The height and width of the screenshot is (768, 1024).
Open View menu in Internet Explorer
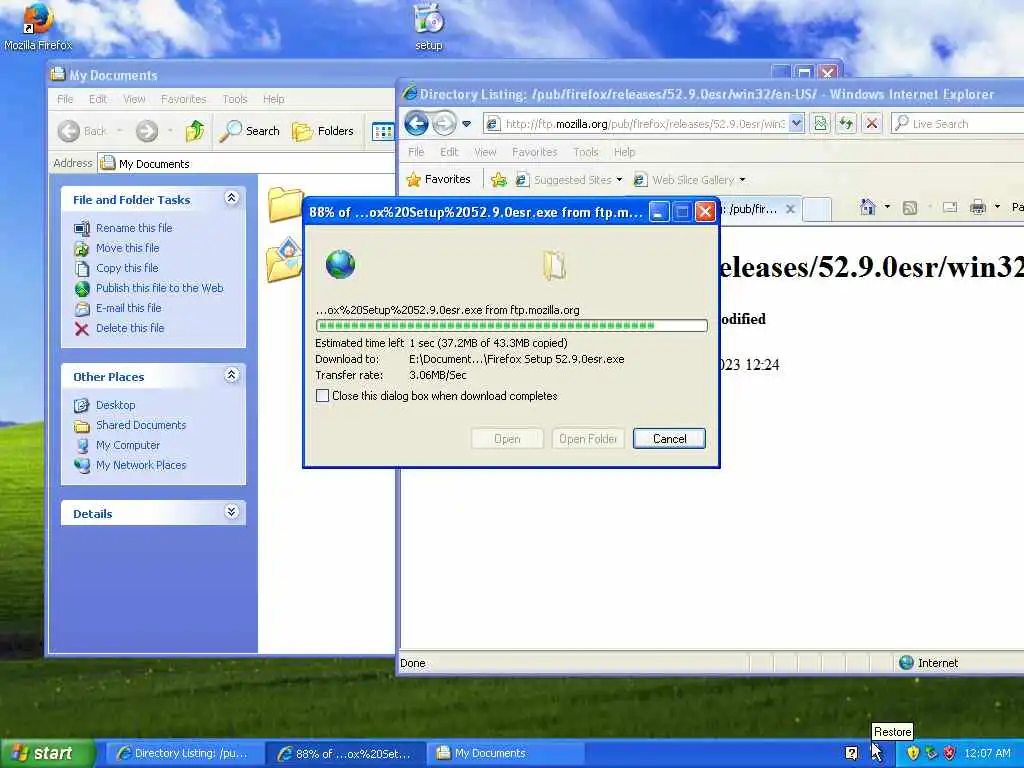pos(485,152)
